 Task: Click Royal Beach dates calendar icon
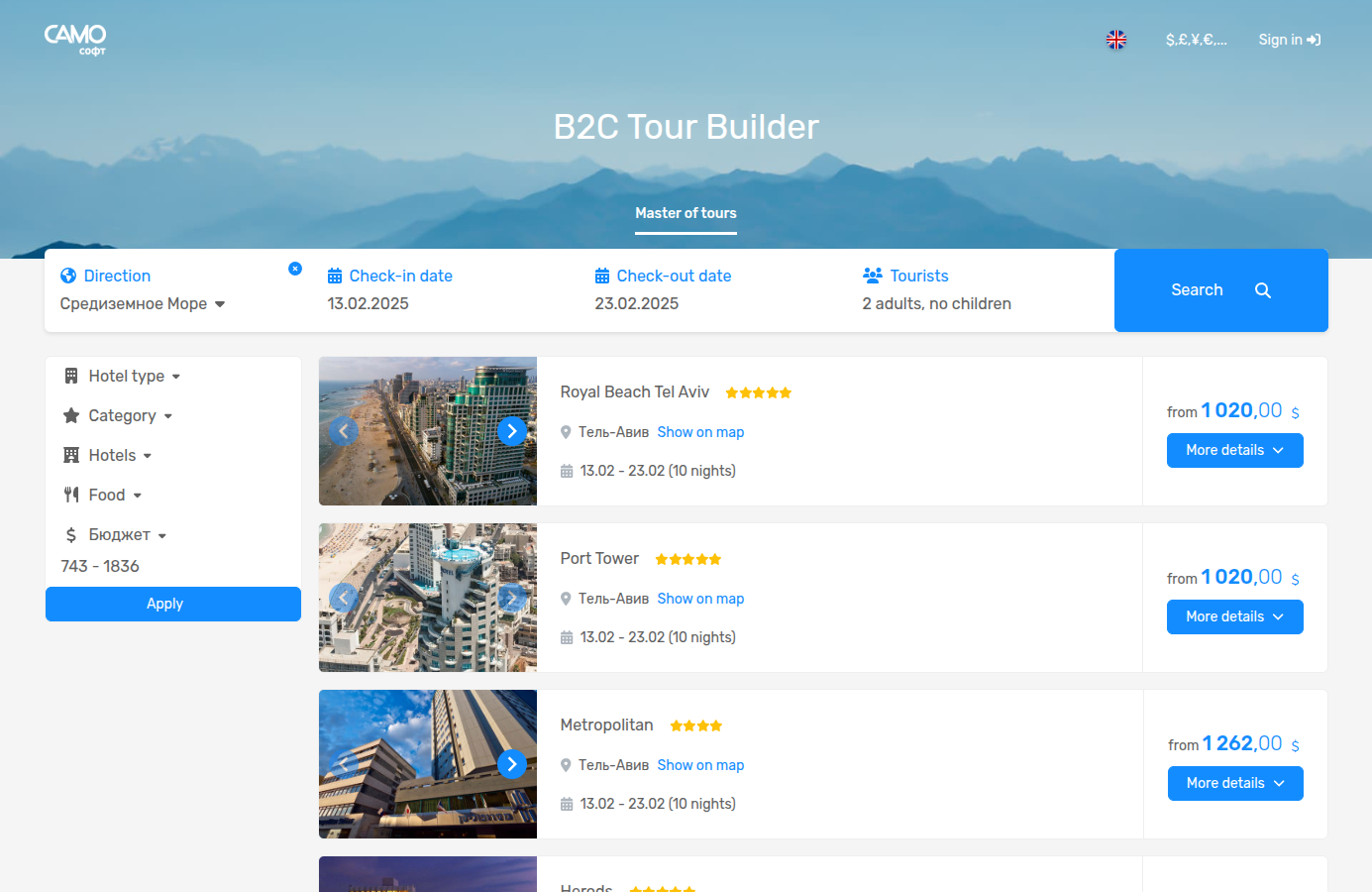(x=567, y=471)
